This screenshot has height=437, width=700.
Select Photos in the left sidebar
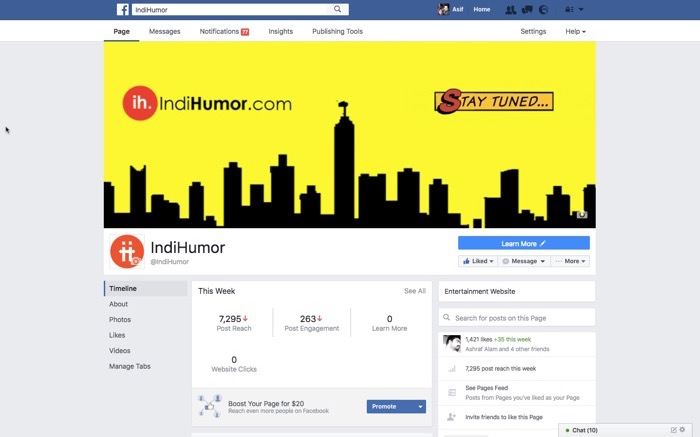[x=120, y=320]
